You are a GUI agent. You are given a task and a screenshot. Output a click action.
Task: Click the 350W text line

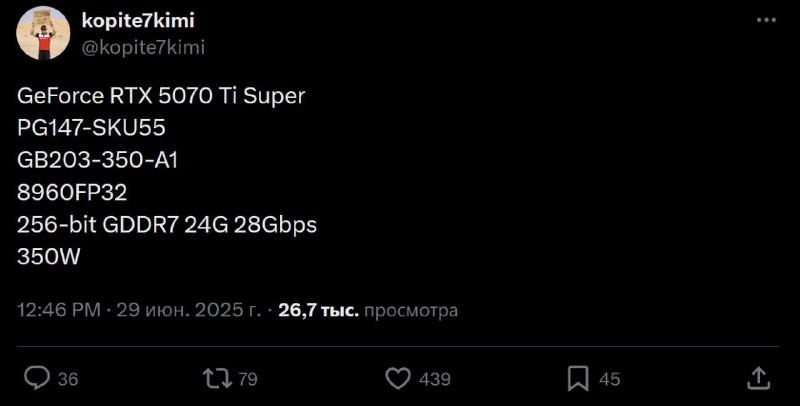(x=48, y=257)
